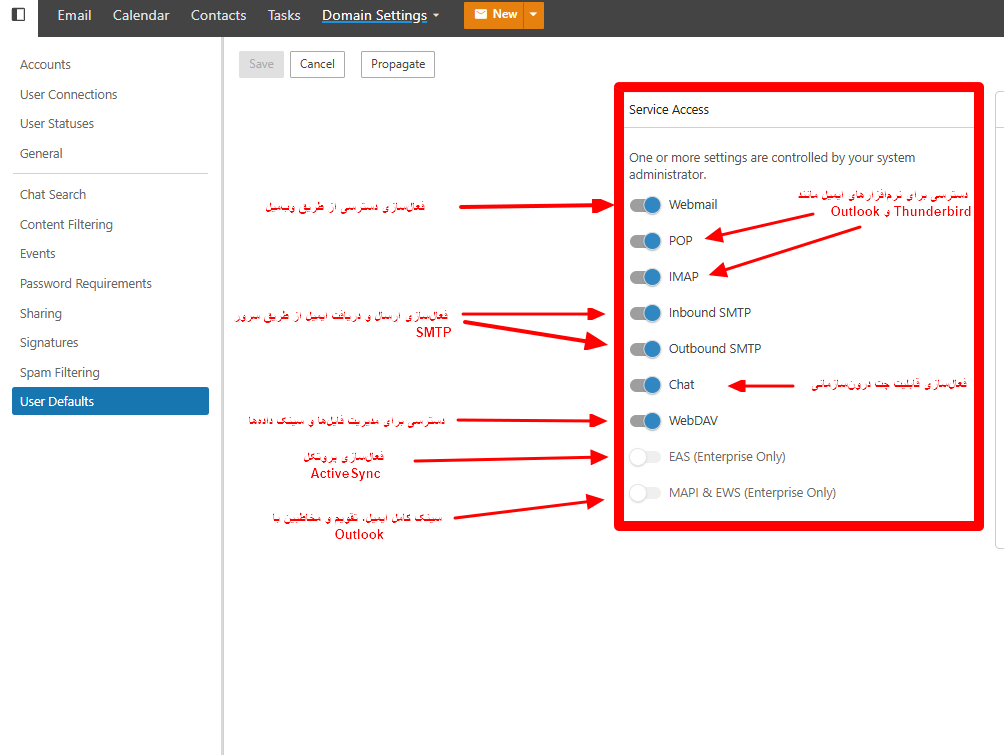
Task: Enable the EAS (Enterprise Only) toggle
Action: pyautogui.click(x=646, y=457)
